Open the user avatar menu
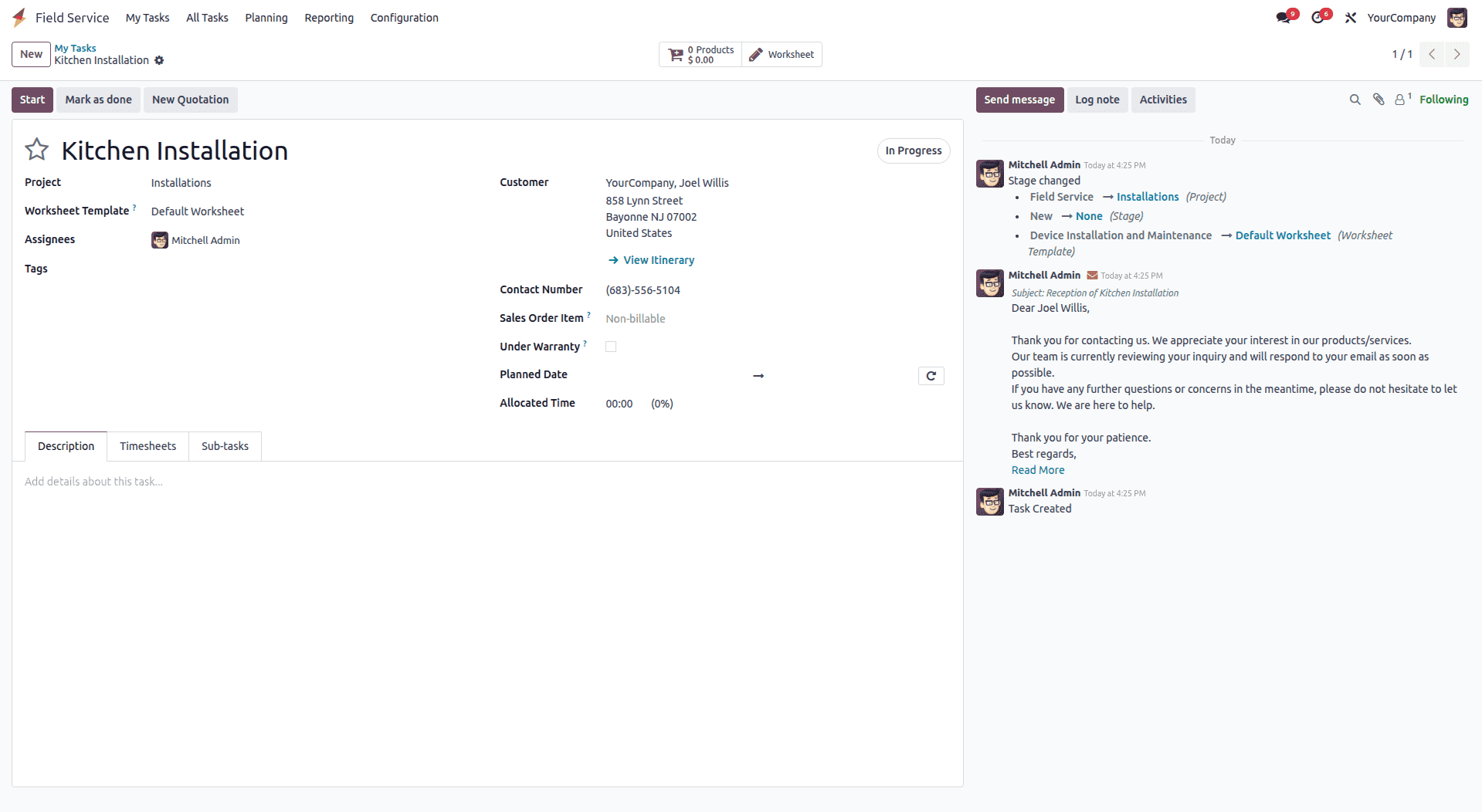 coord(1457,17)
